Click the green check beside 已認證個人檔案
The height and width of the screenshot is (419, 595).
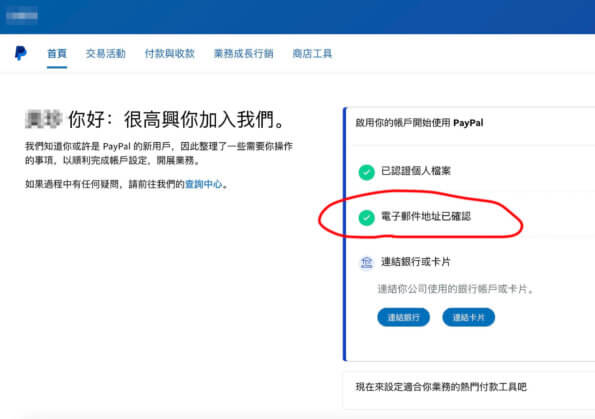pos(366,172)
